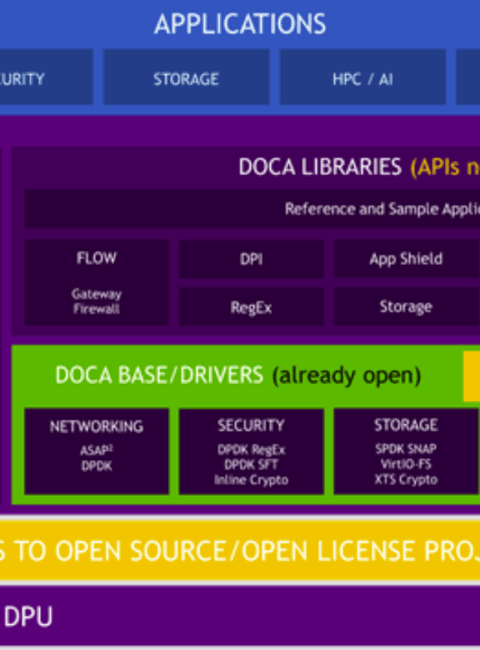480x650 pixels.
Task: Click the DPDK SFT text
Action: click(251, 465)
